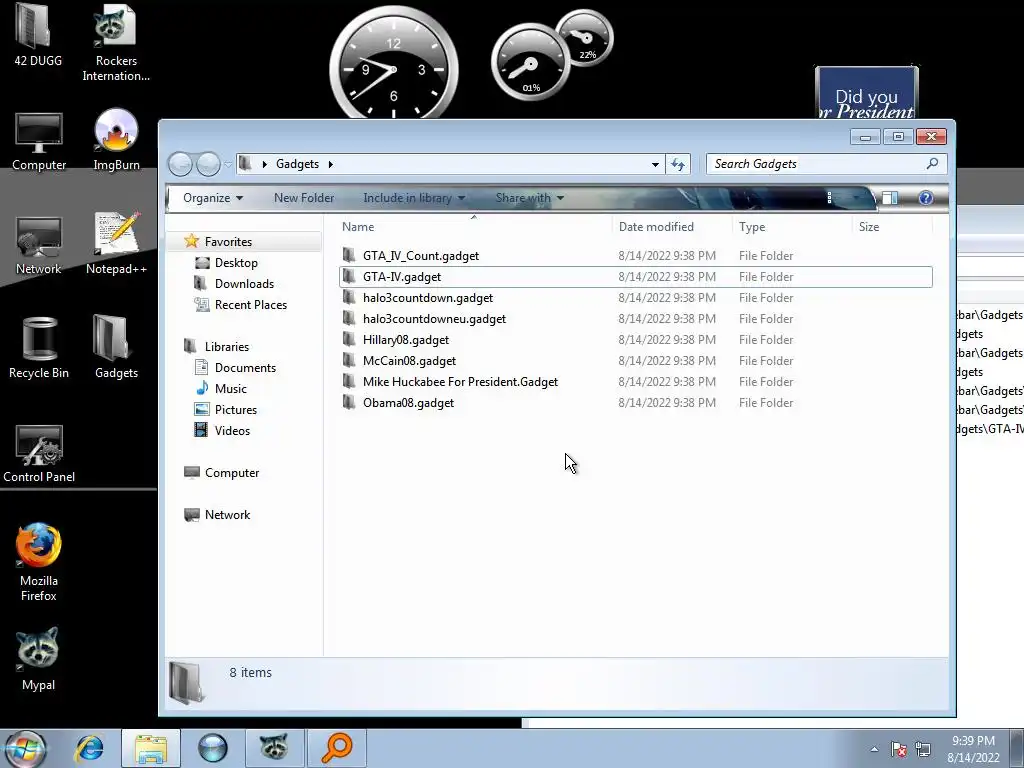
Task: Open the Control Panel desktop icon
Action: coord(39,454)
